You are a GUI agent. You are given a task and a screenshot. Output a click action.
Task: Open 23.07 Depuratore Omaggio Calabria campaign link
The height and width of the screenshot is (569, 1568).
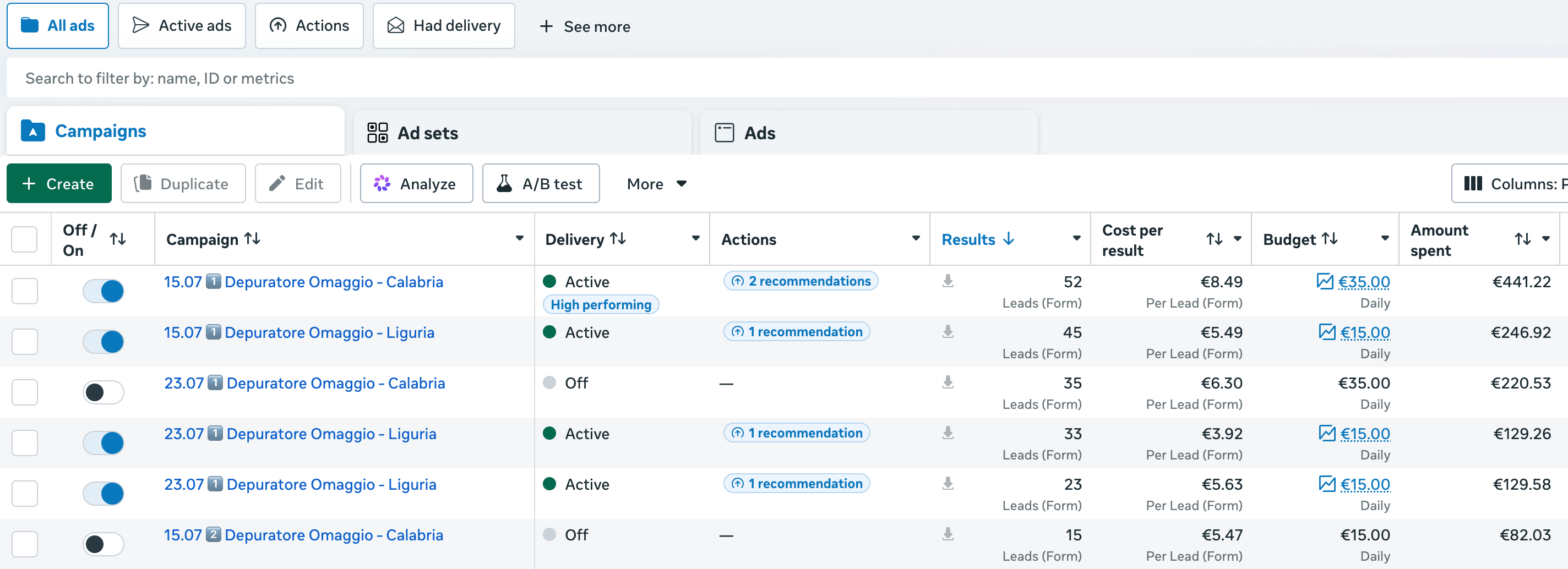(304, 383)
